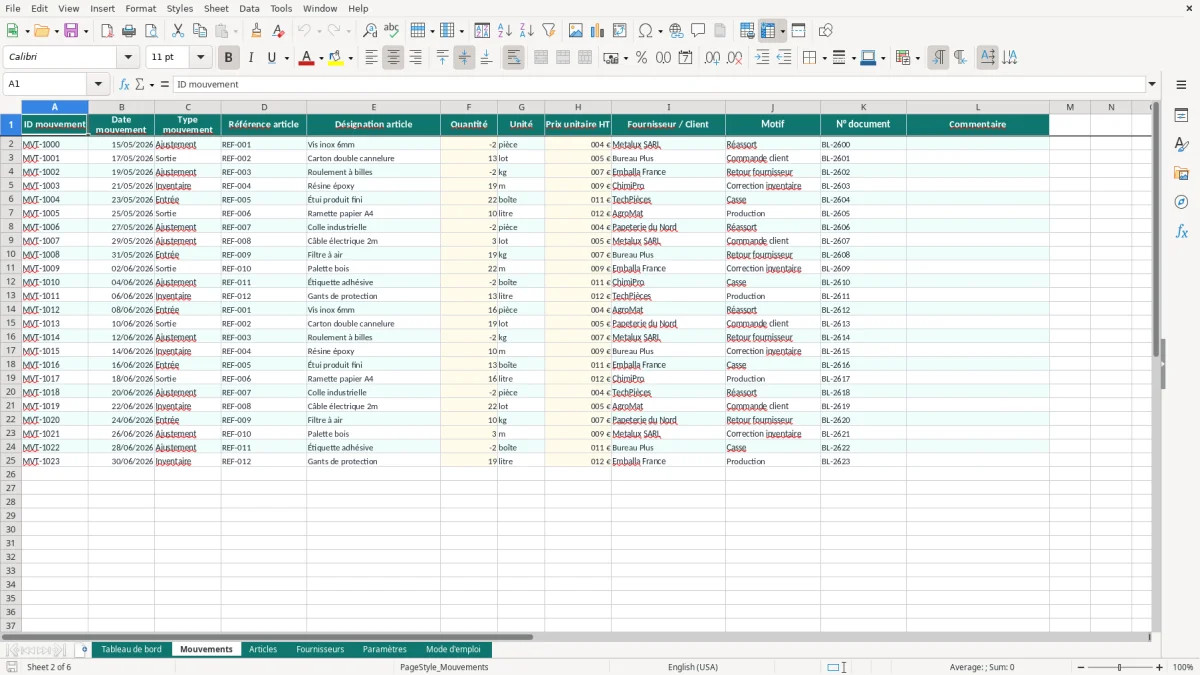Toggle Align Right
1200x675 pixels.
click(x=415, y=58)
